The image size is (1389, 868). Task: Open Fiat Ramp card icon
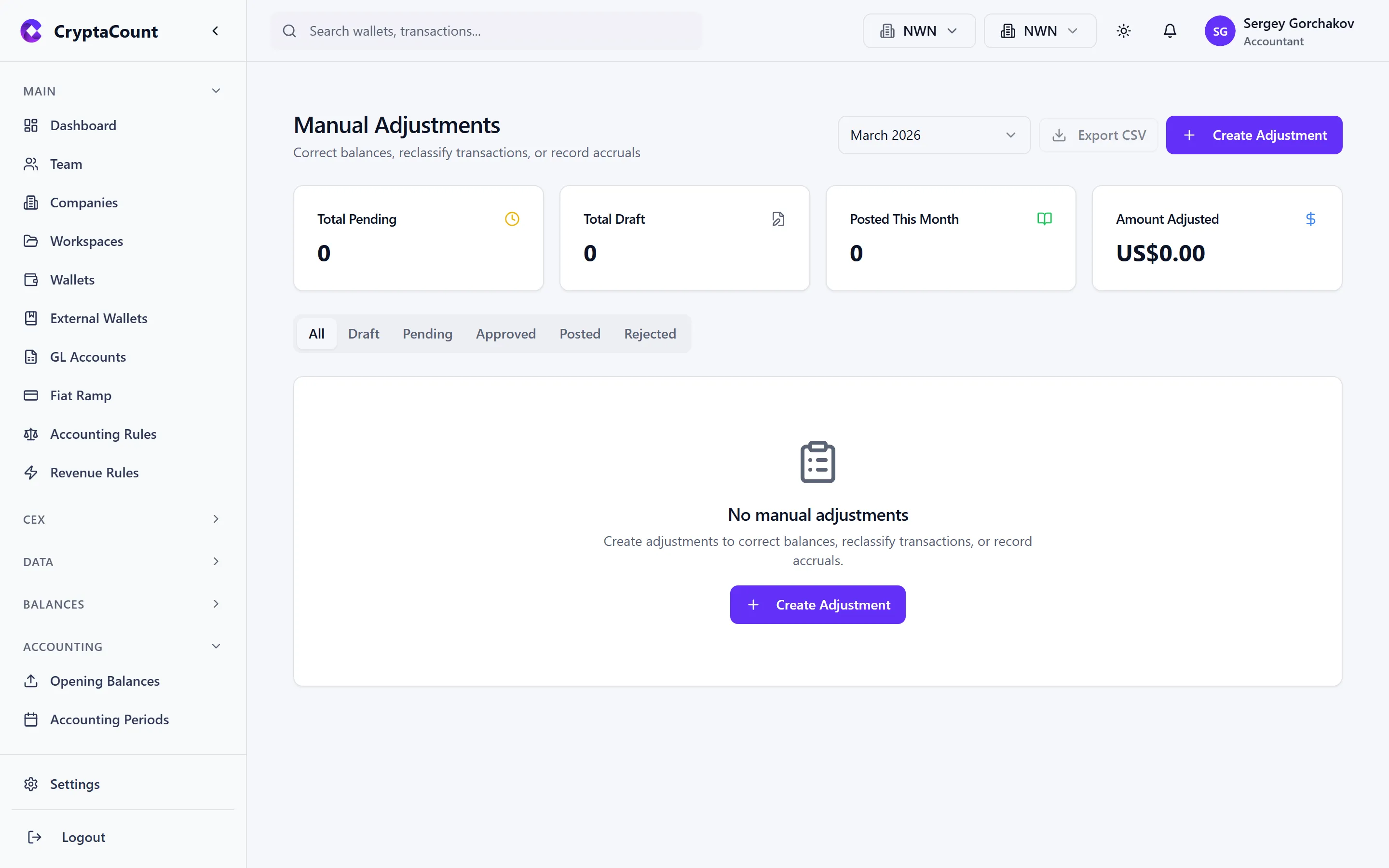[x=31, y=395]
